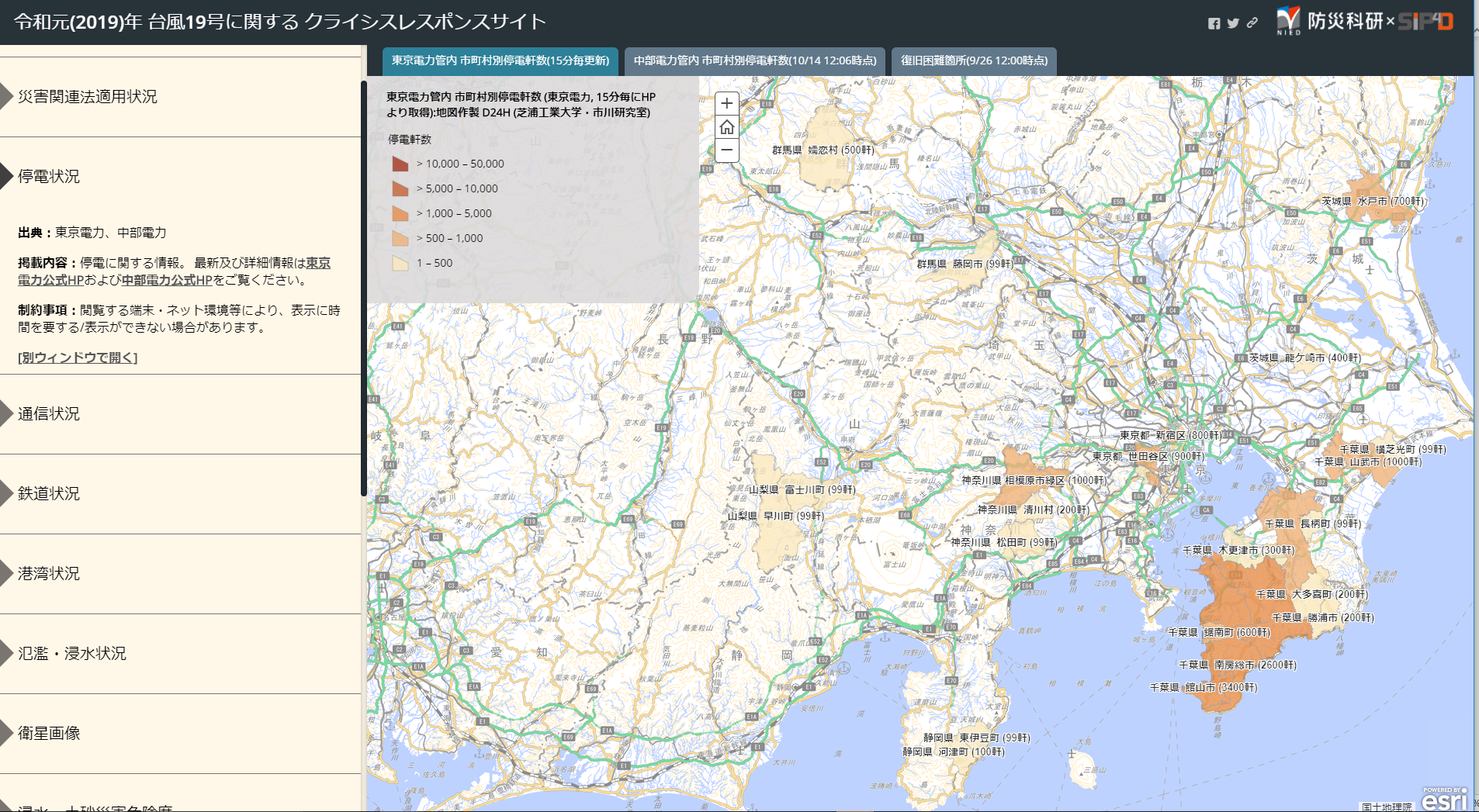The image size is (1479, 812).
Task: Expand the 通信状況 section
Action: tap(49, 414)
